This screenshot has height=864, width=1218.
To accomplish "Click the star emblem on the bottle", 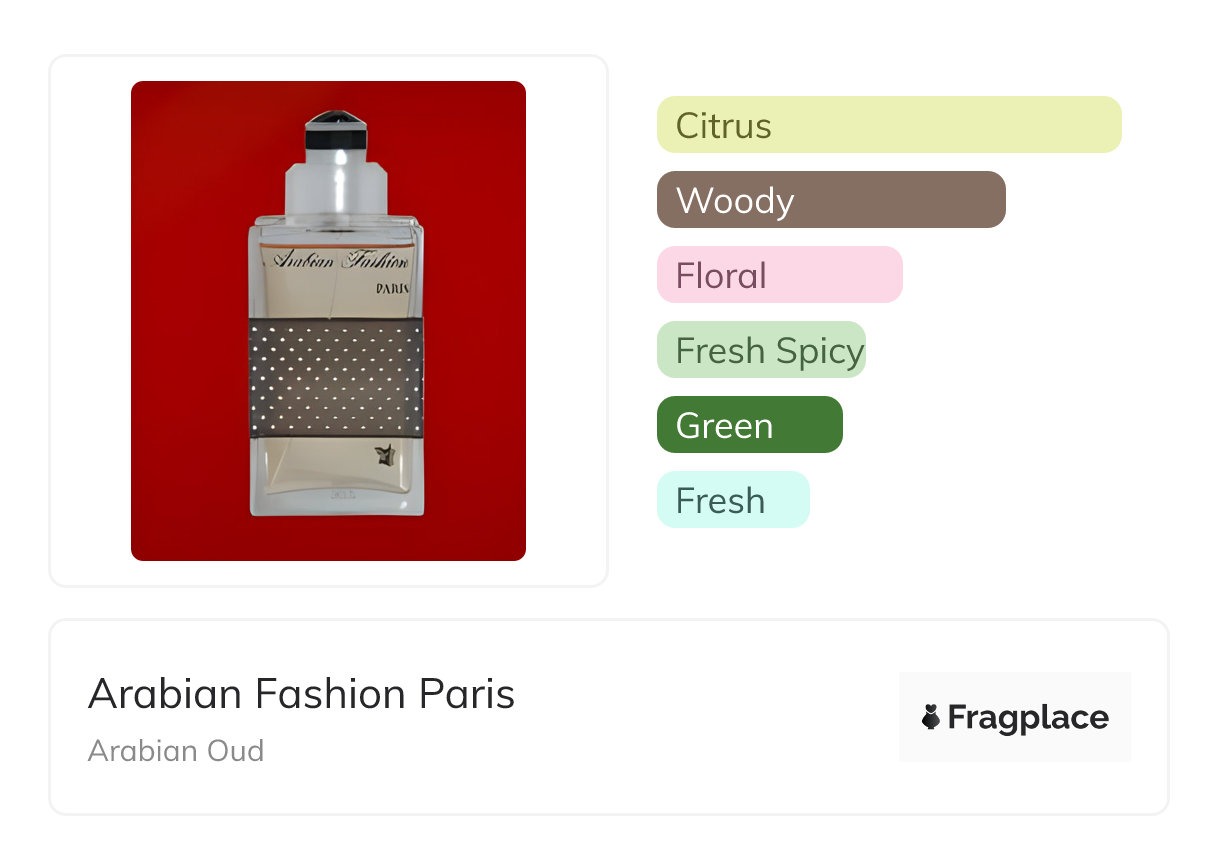I will coord(383,456).
